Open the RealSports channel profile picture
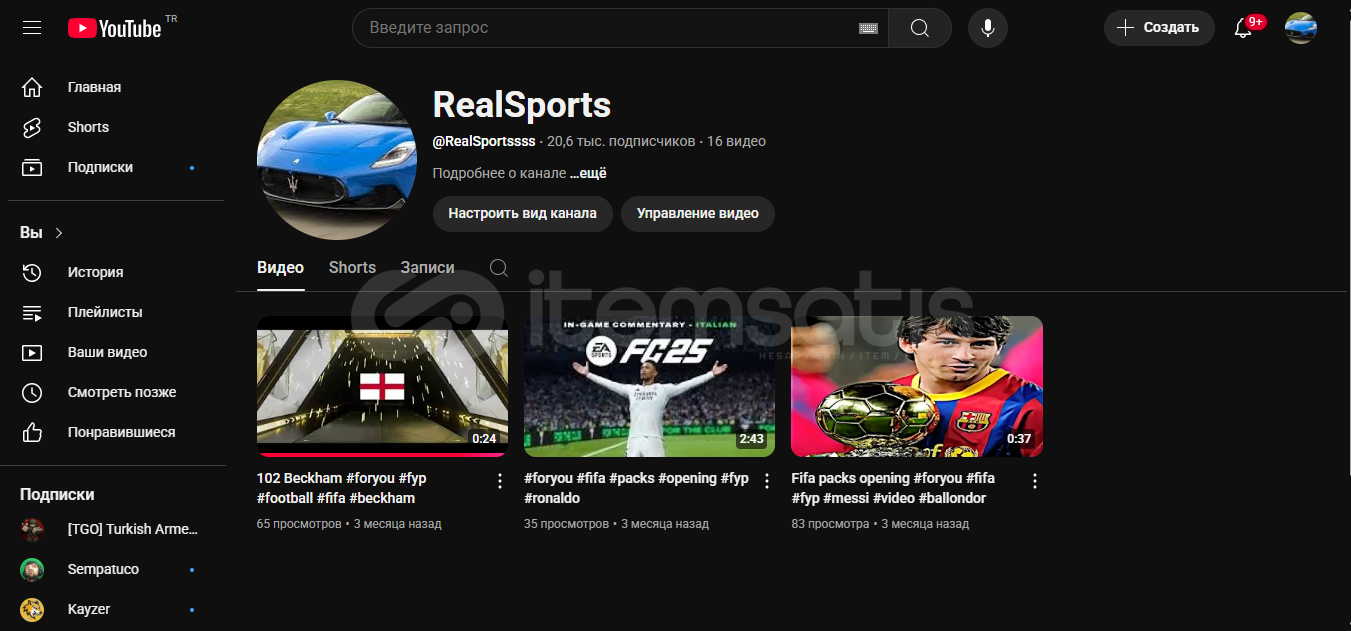 point(337,160)
